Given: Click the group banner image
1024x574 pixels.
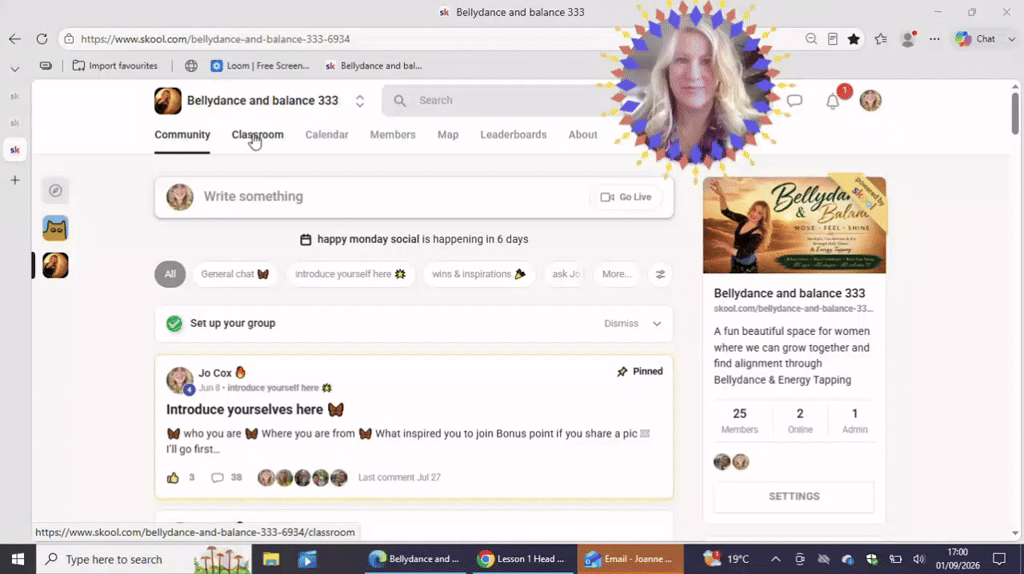Looking at the screenshot, I should coord(794,225).
